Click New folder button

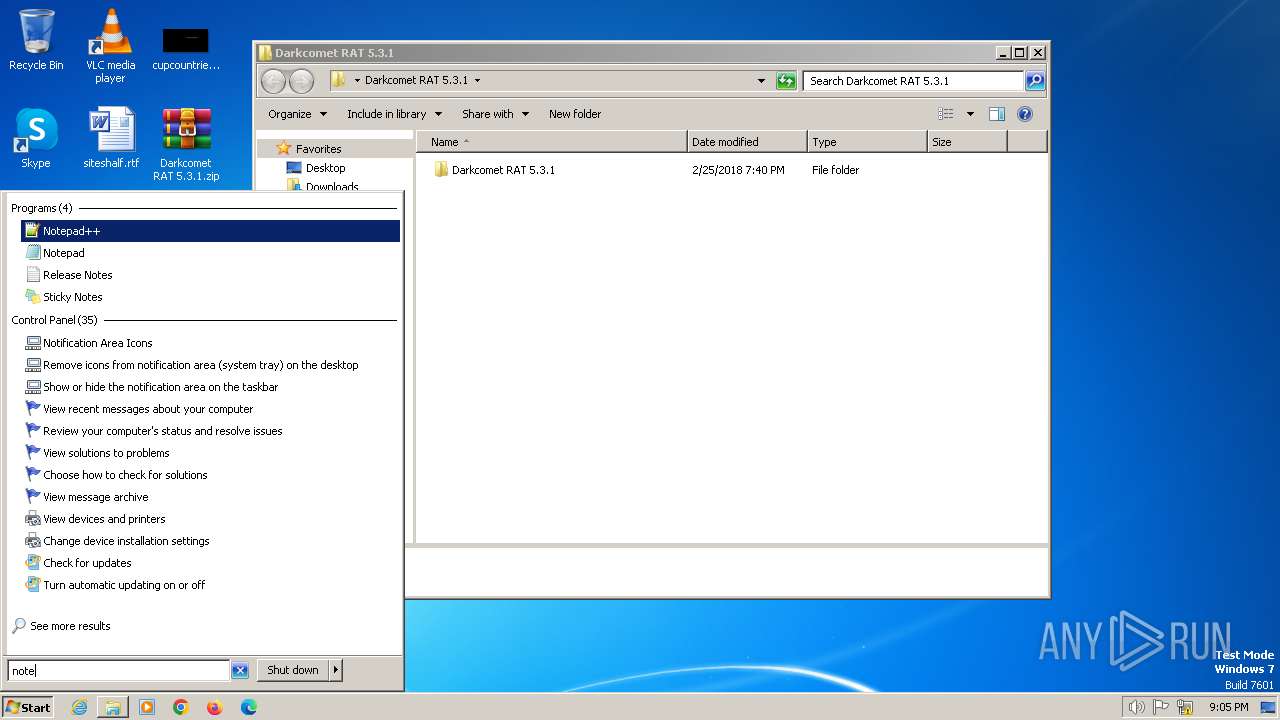tap(575, 114)
